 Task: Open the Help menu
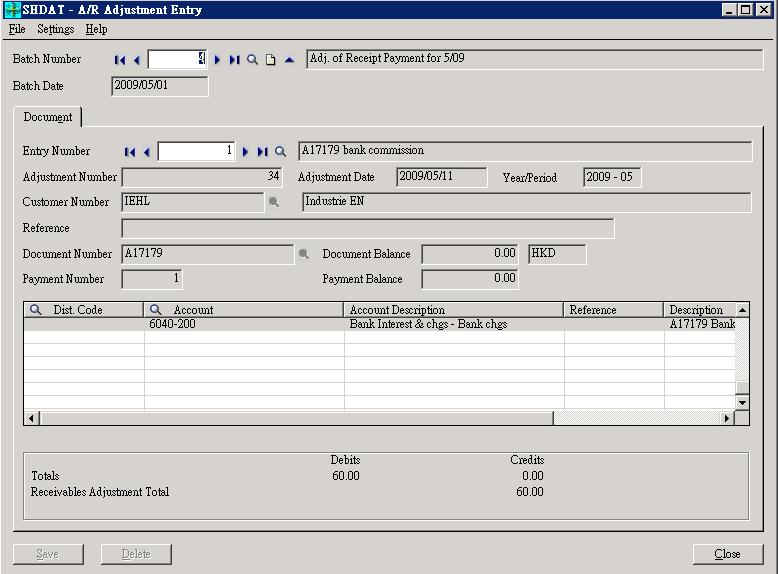coord(96,30)
